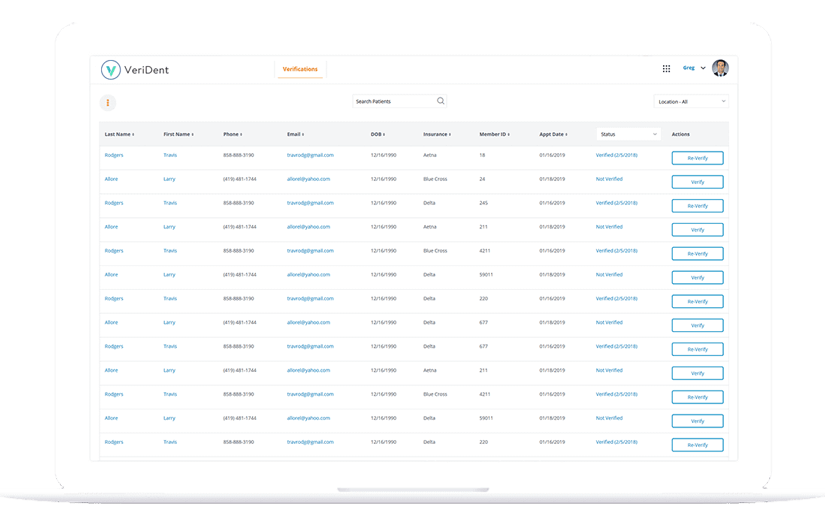Image resolution: width=825 pixels, height=525 pixels.
Task: Open the apps grid icon
Action: (x=666, y=68)
